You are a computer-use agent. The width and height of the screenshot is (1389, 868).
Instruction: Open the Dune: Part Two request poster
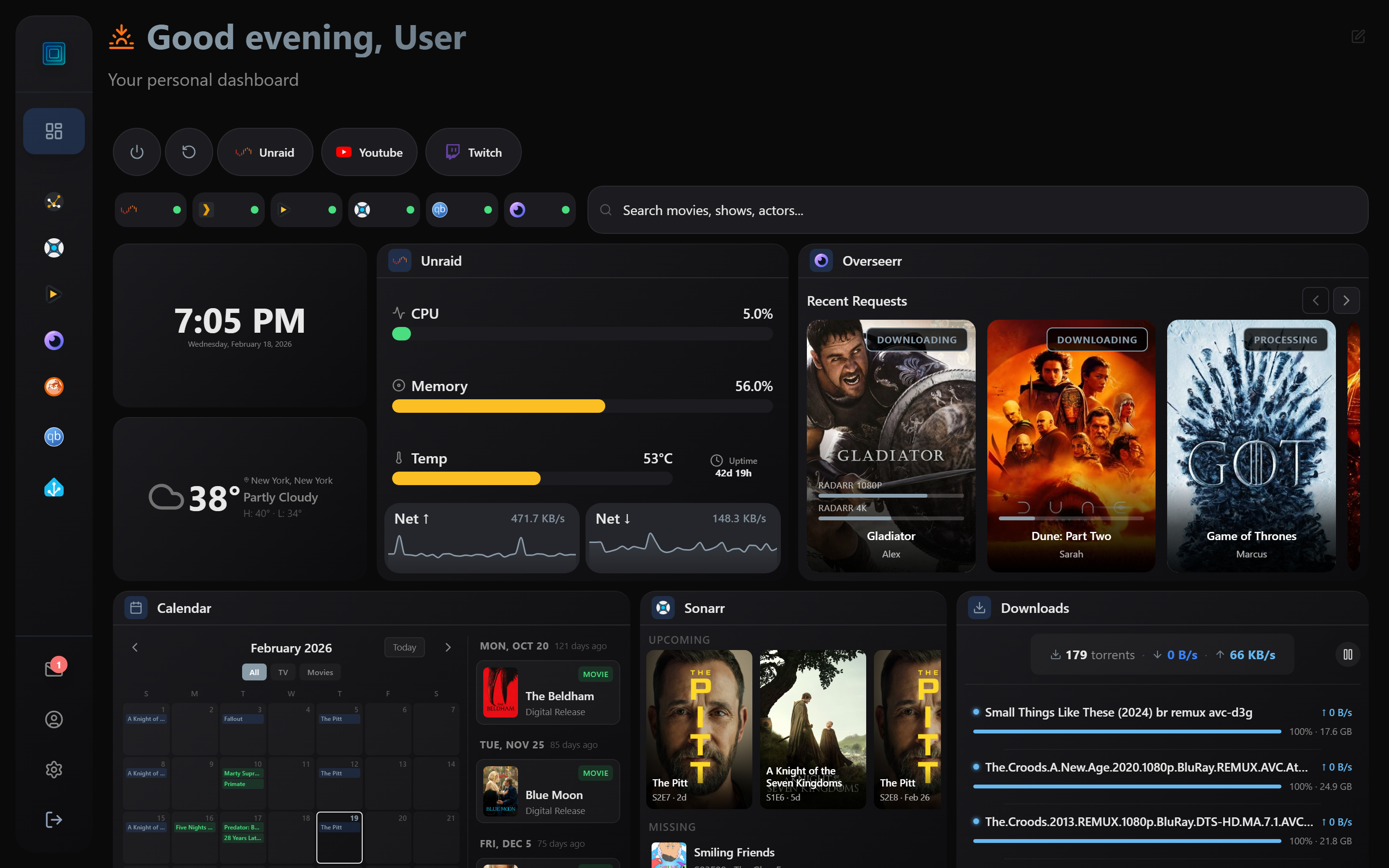point(1071,446)
